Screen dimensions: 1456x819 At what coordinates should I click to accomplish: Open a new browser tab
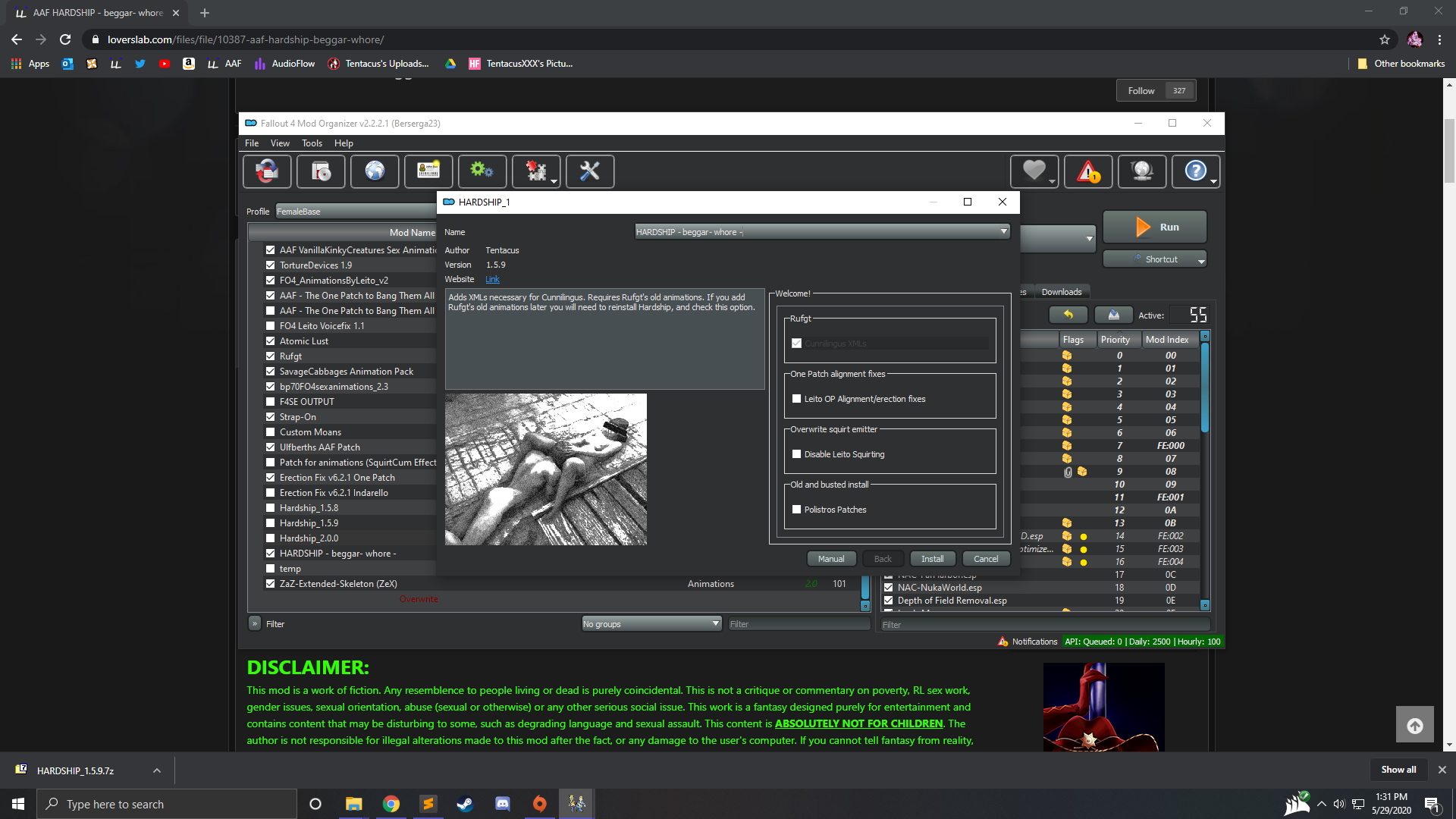(205, 13)
